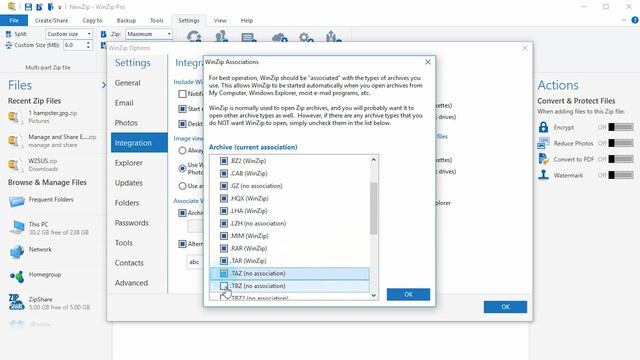Viewport: 640px width, 360px height.
Task: Toggle the .GZ (no association) checkbox
Action: click(x=224, y=186)
